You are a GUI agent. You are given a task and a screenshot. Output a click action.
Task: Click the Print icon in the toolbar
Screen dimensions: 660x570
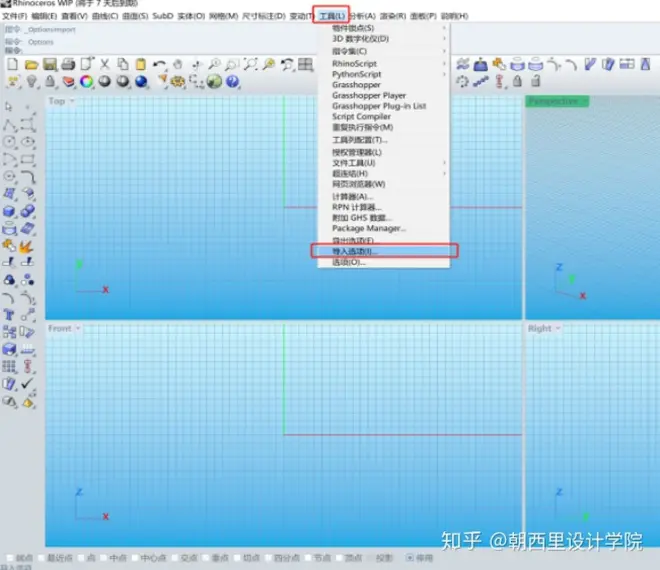(x=68, y=64)
